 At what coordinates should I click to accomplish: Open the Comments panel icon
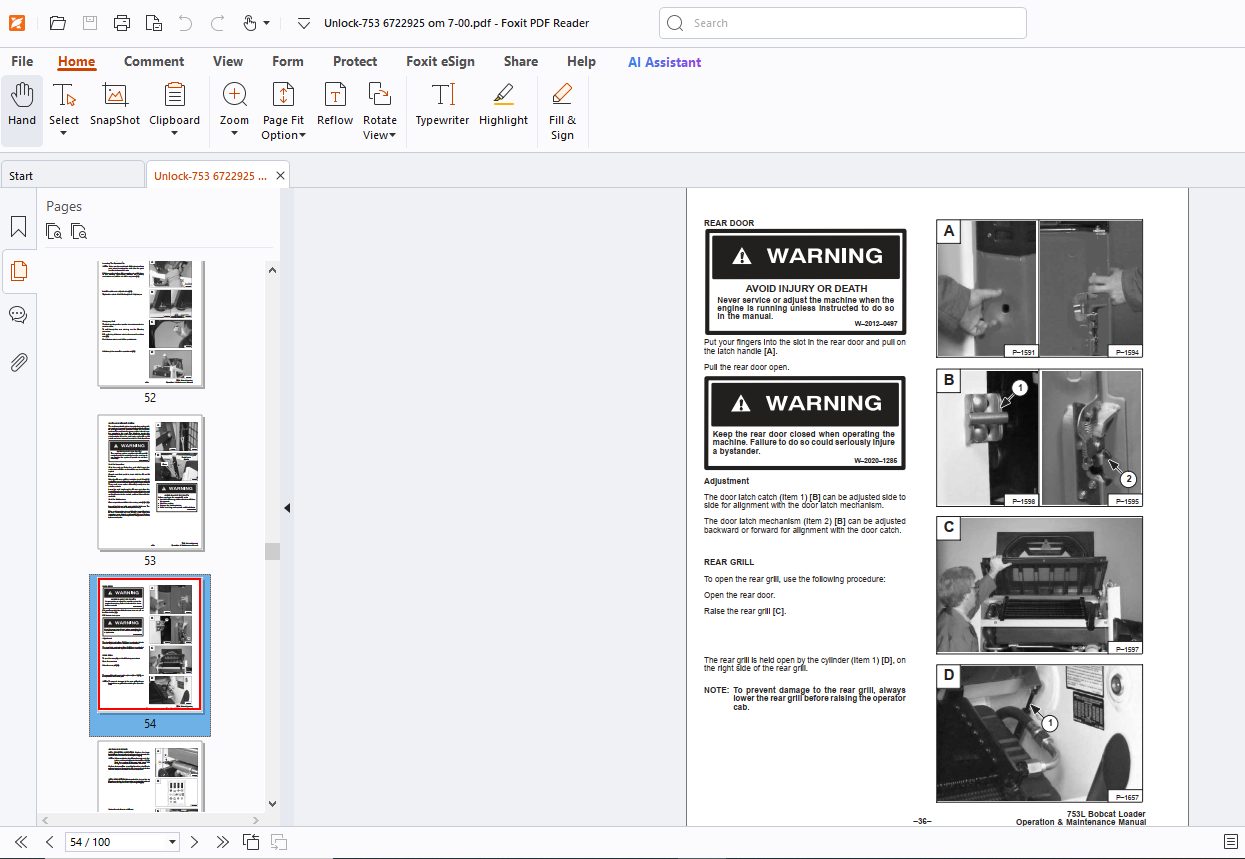coord(18,315)
